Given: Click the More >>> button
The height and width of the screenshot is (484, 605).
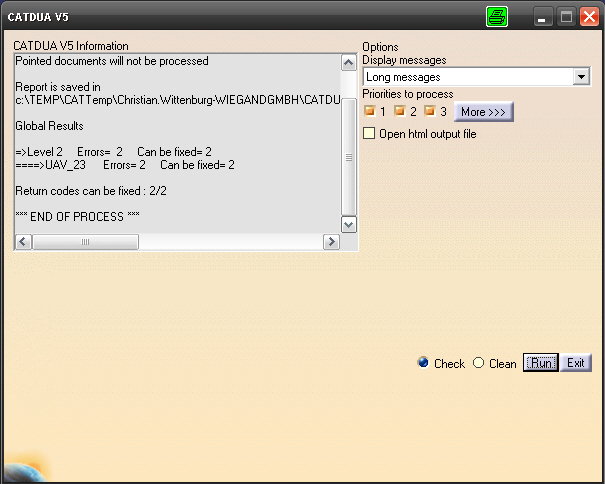Looking at the screenshot, I should click(483, 112).
